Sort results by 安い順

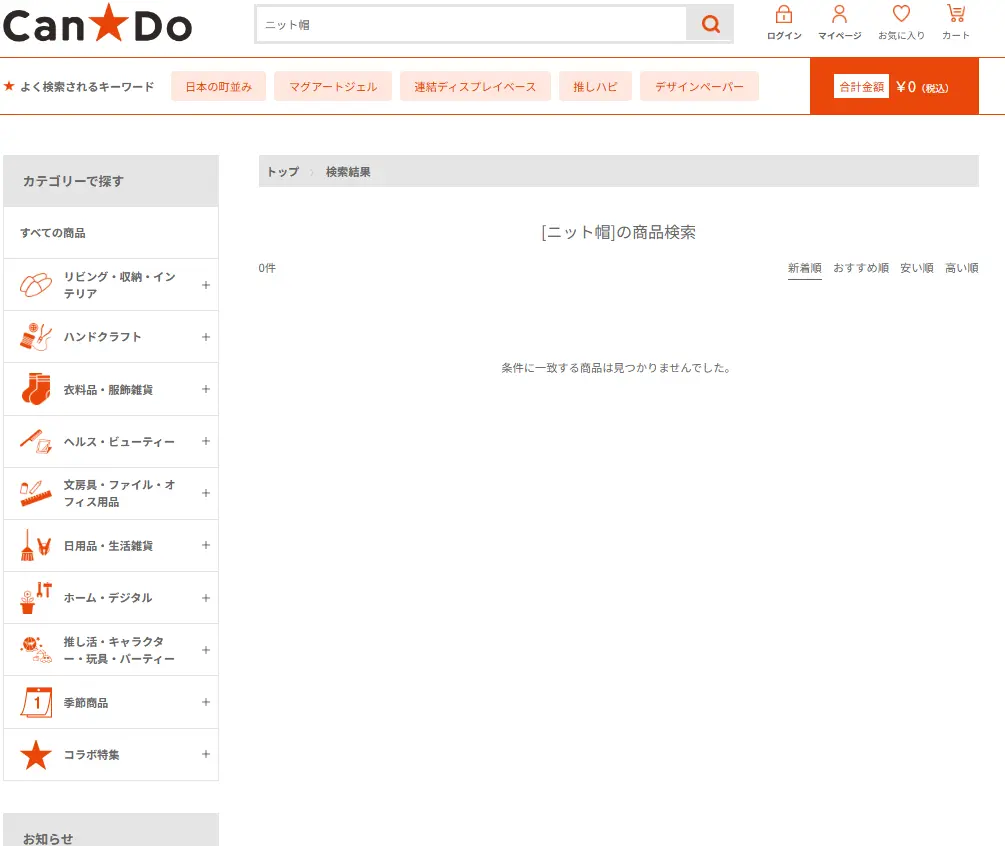916,267
